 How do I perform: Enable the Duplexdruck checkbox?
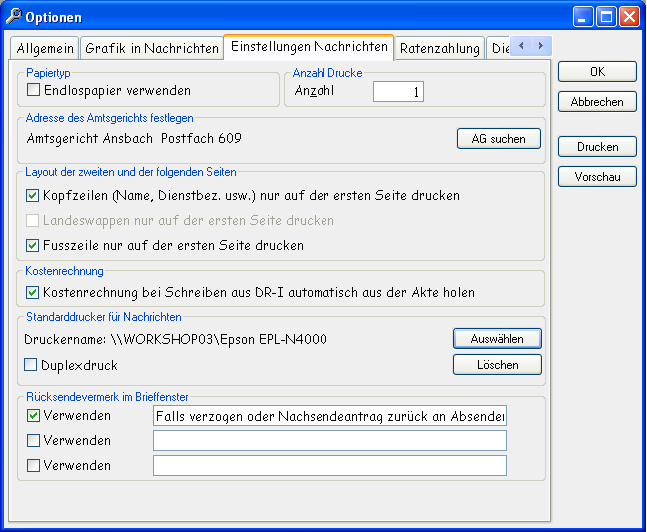tap(31, 365)
